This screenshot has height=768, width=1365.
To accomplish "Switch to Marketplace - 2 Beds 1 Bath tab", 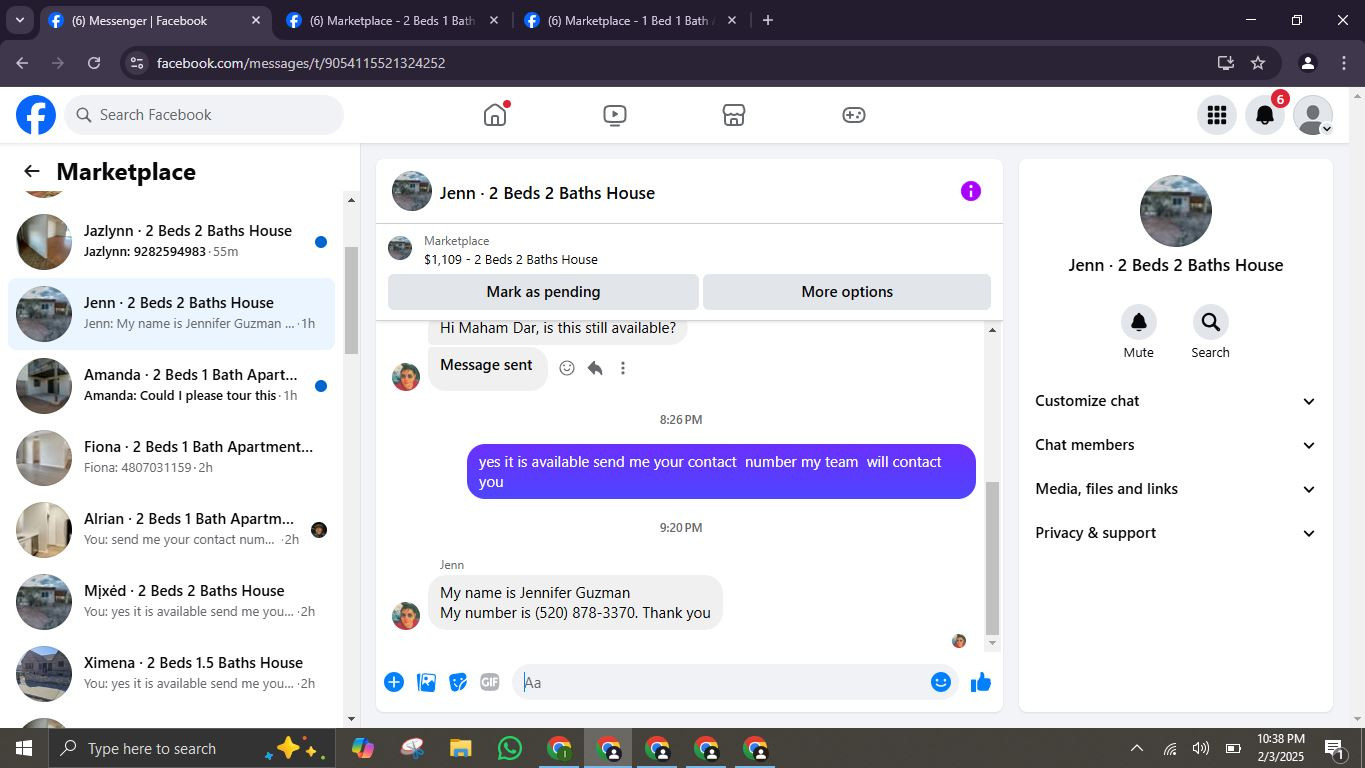I will click(391, 20).
